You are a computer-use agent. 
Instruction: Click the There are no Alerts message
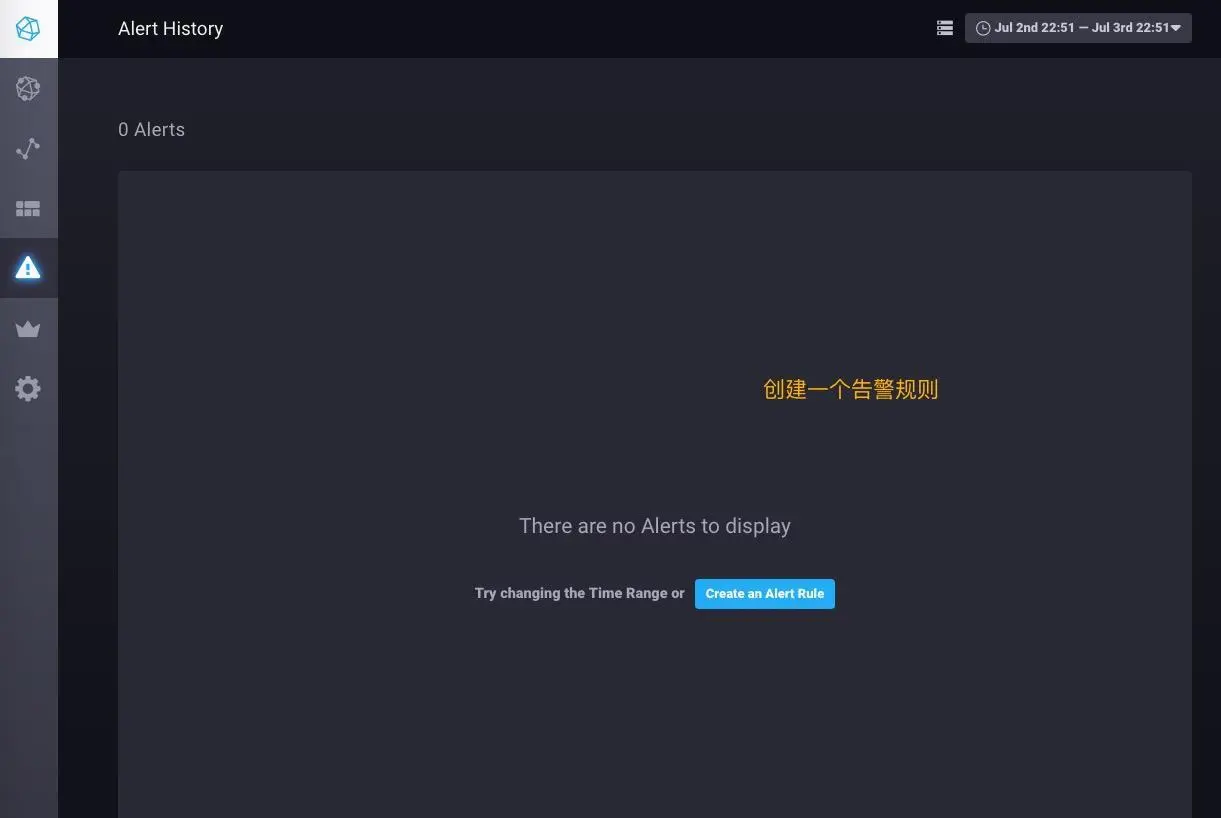[x=654, y=525]
